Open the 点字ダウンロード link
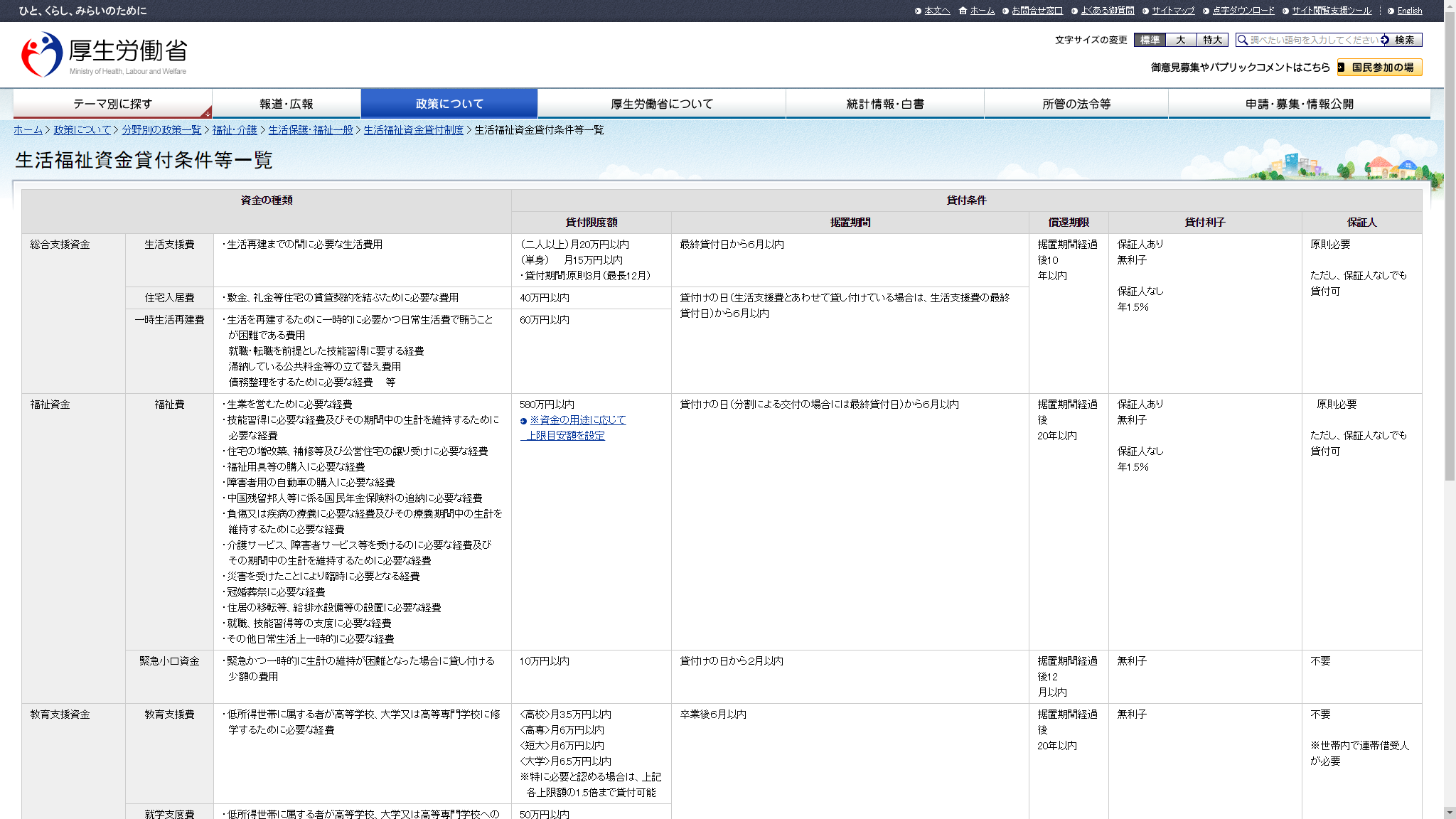The image size is (1456, 819). (1243, 11)
